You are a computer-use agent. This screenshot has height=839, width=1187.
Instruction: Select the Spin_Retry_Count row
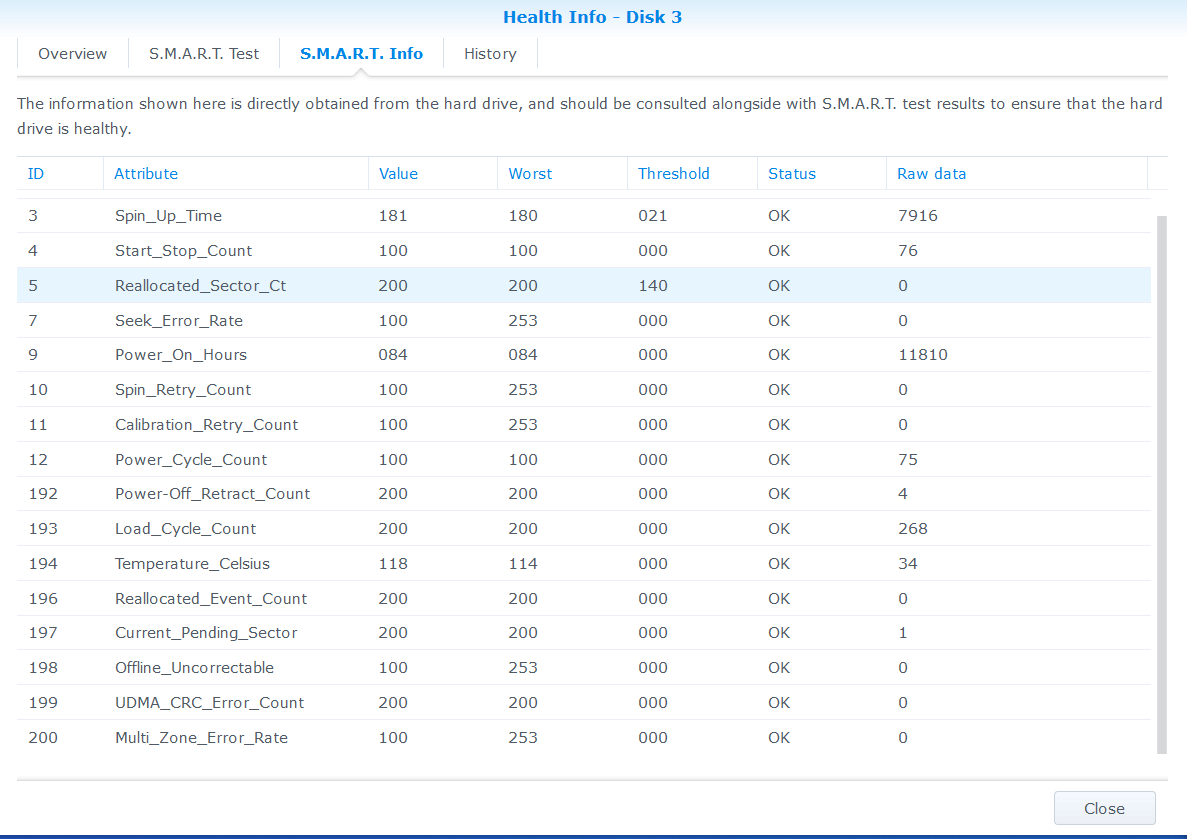[584, 389]
